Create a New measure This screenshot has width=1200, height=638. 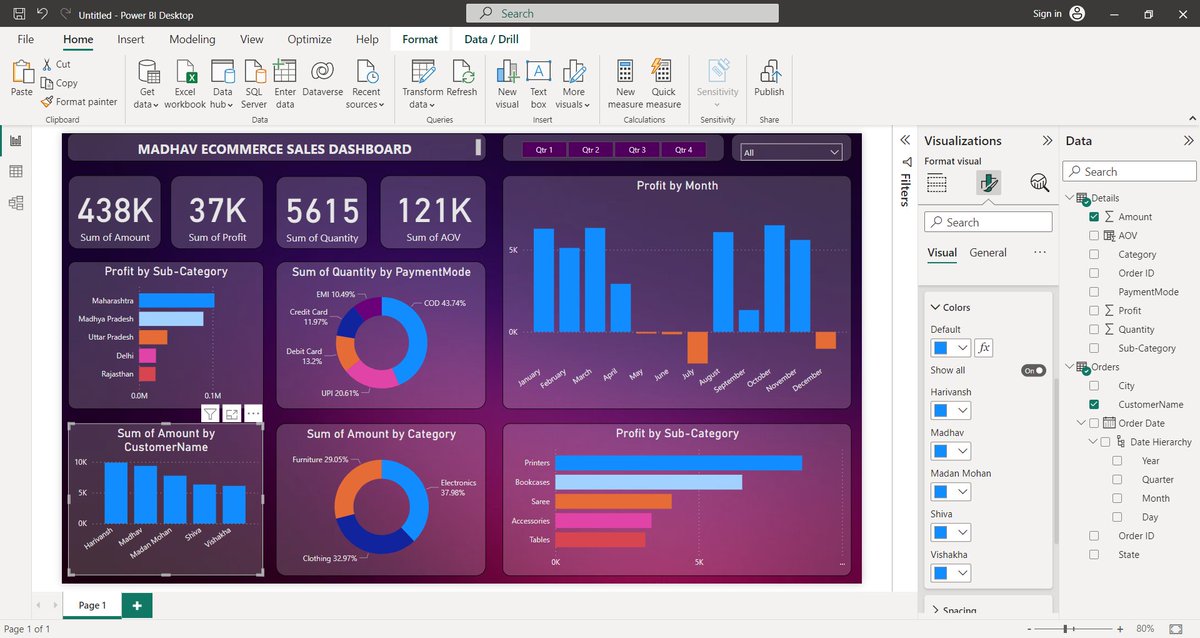625,84
